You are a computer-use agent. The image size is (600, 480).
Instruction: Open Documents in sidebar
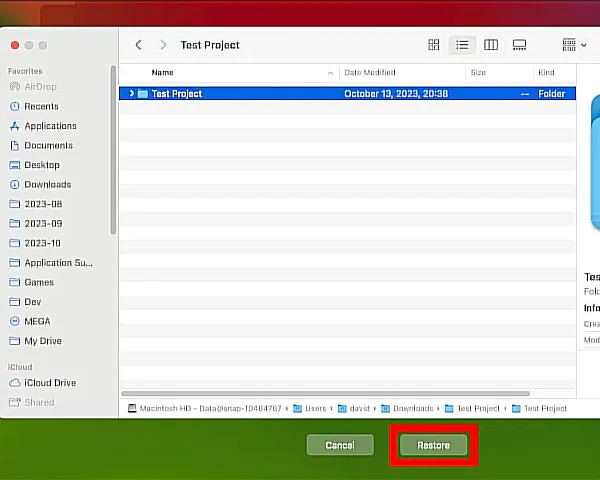(x=41, y=145)
